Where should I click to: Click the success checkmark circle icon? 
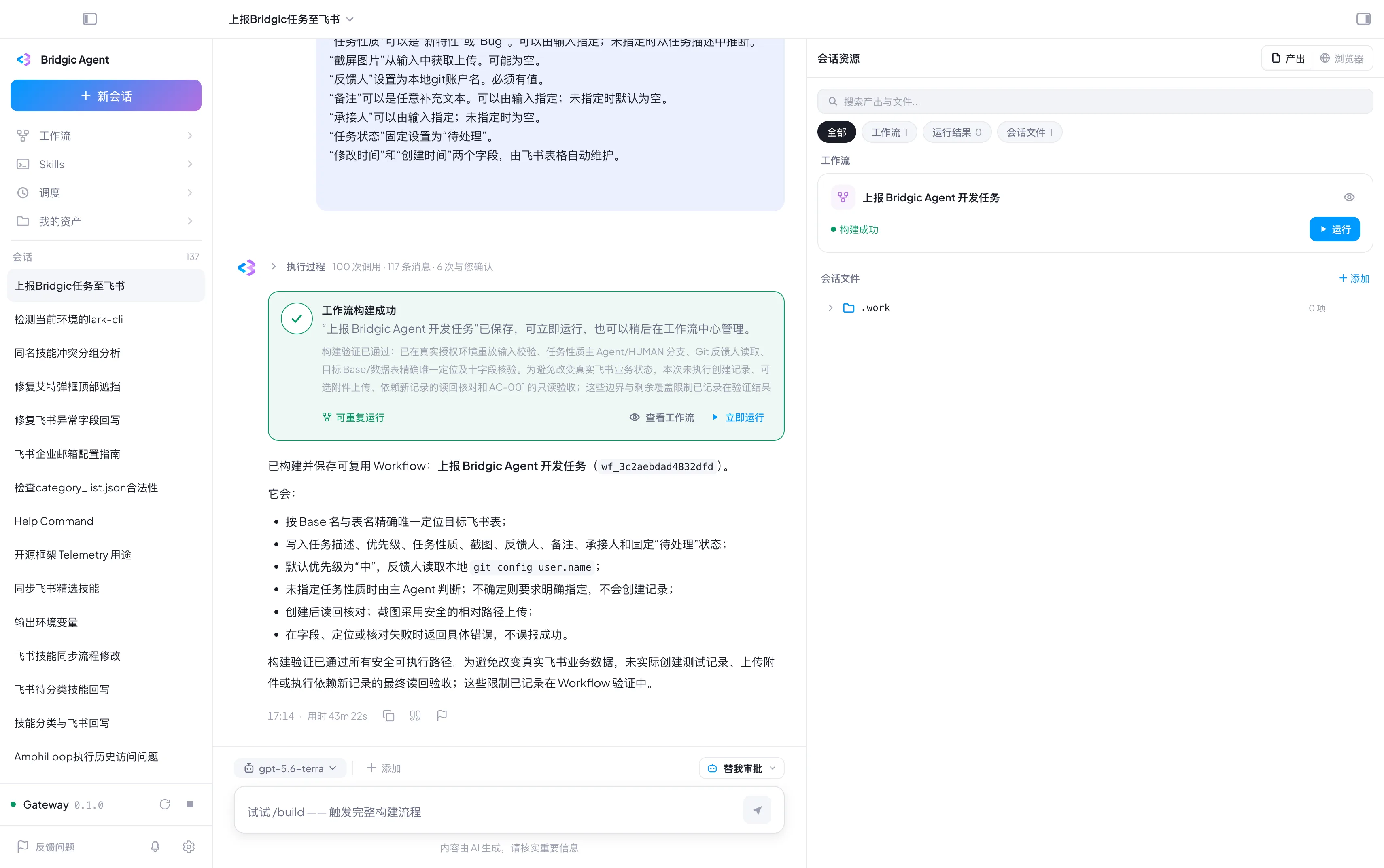click(x=296, y=319)
